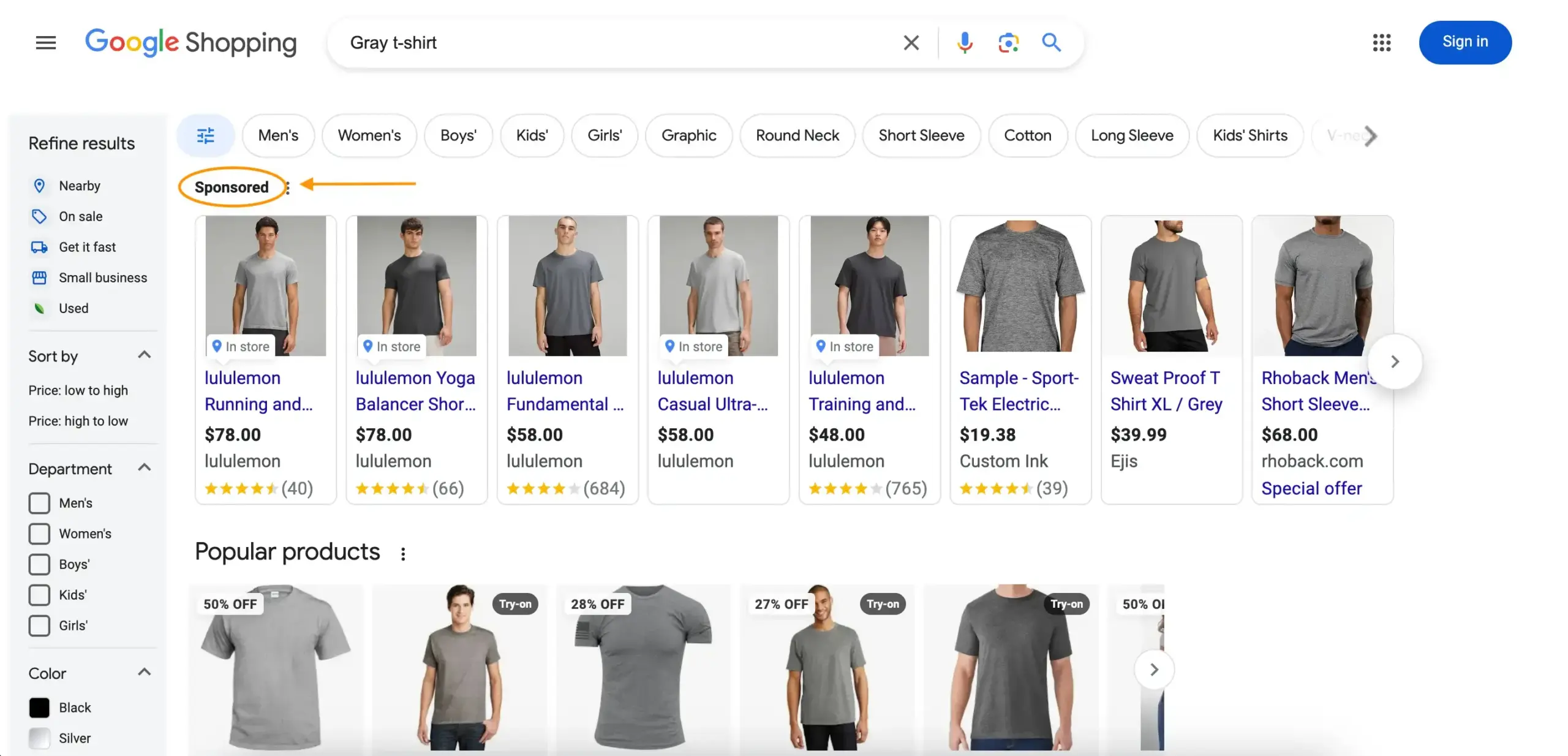Click the Used leaf icon

pyautogui.click(x=39, y=308)
